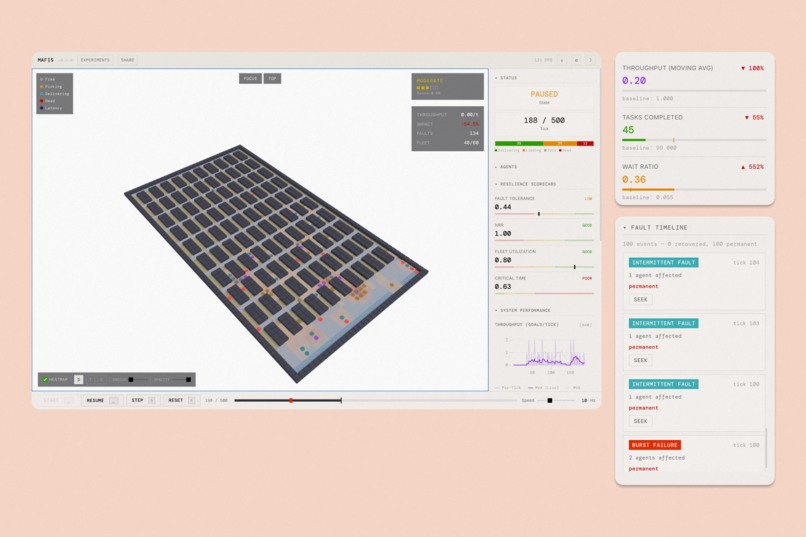The image size is (806, 537).
Task: Click Tasks Completed value 45
Action: click(x=628, y=130)
